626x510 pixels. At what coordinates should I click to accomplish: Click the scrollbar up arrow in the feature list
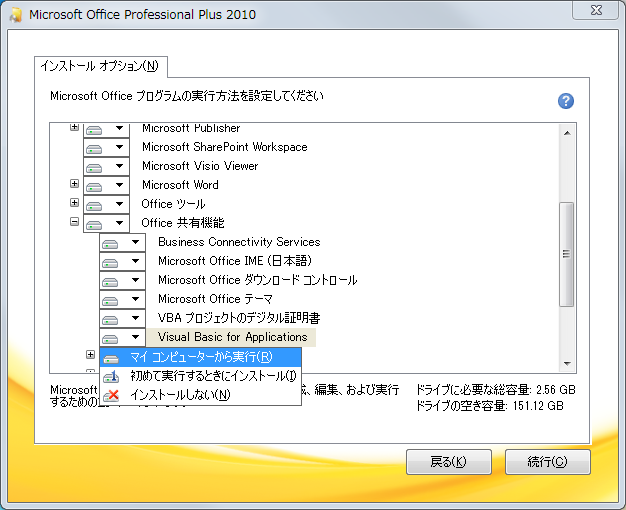(x=567, y=133)
